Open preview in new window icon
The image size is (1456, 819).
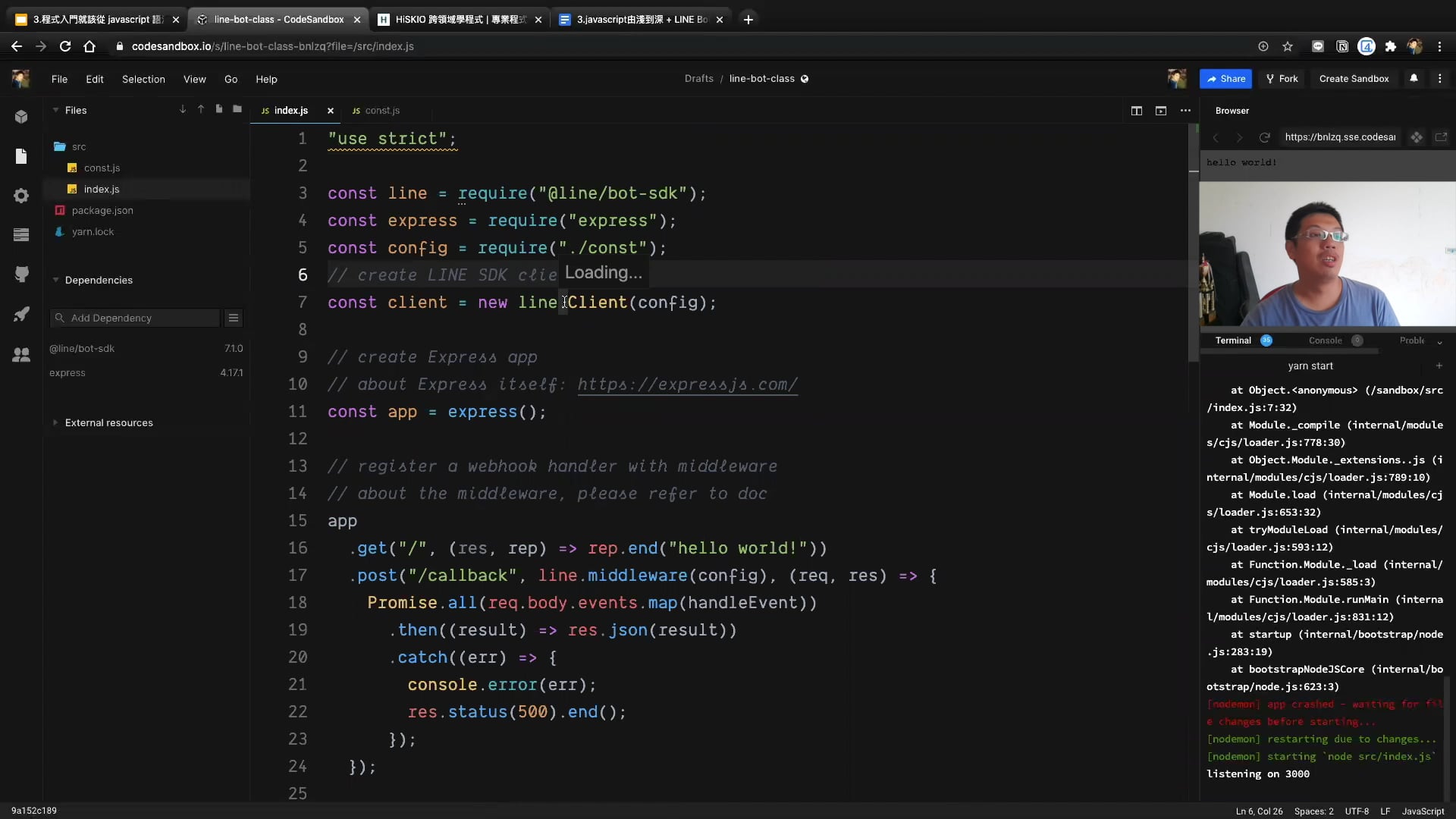[x=1441, y=137]
